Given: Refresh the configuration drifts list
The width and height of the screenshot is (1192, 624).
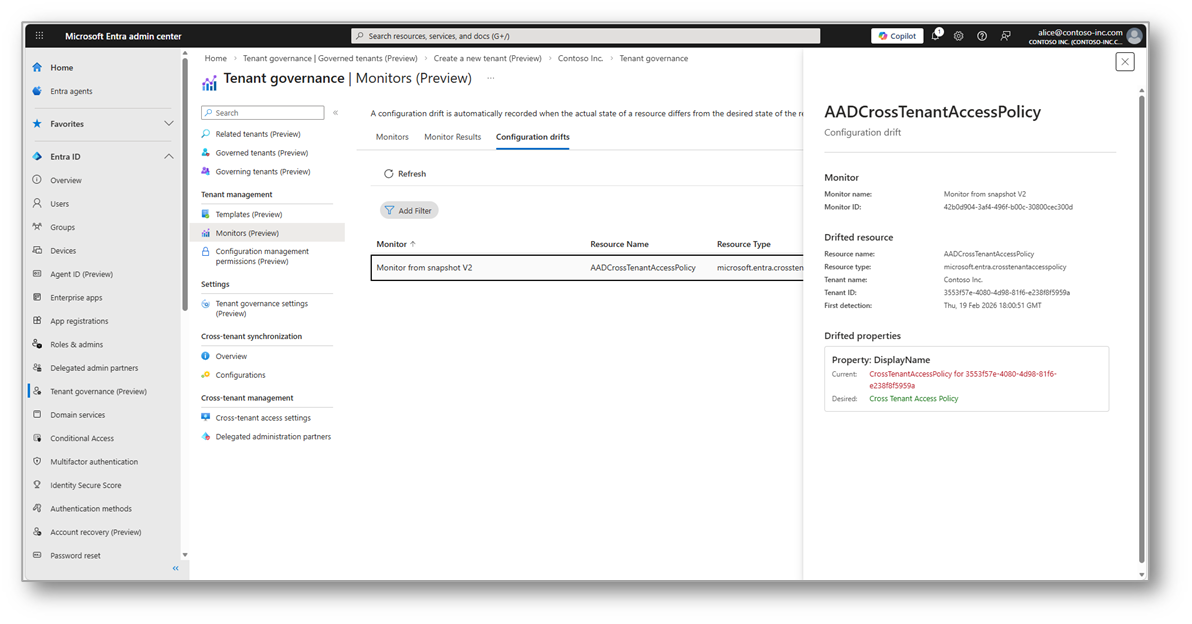Looking at the screenshot, I should [404, 174].
